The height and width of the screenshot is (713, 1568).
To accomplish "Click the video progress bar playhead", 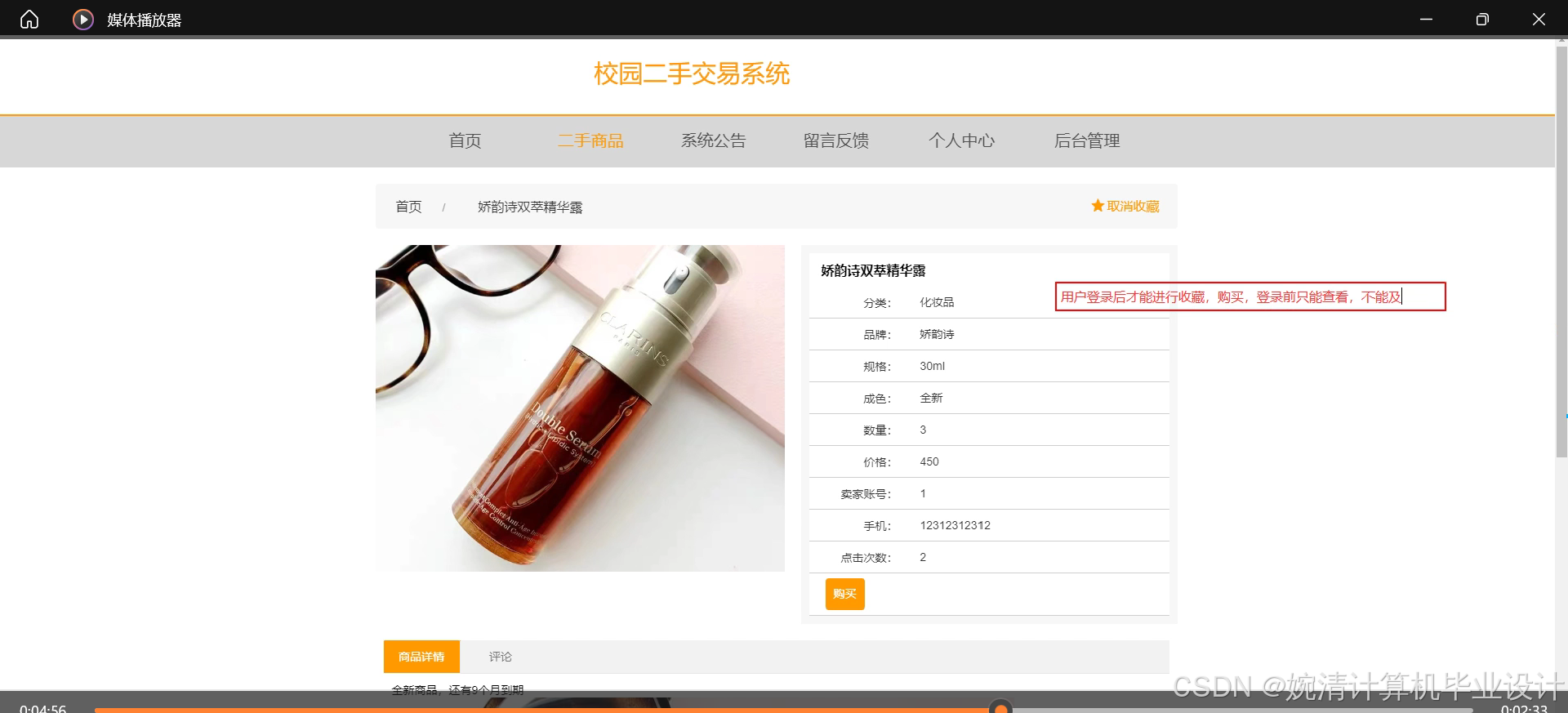I will (1000, 708).
